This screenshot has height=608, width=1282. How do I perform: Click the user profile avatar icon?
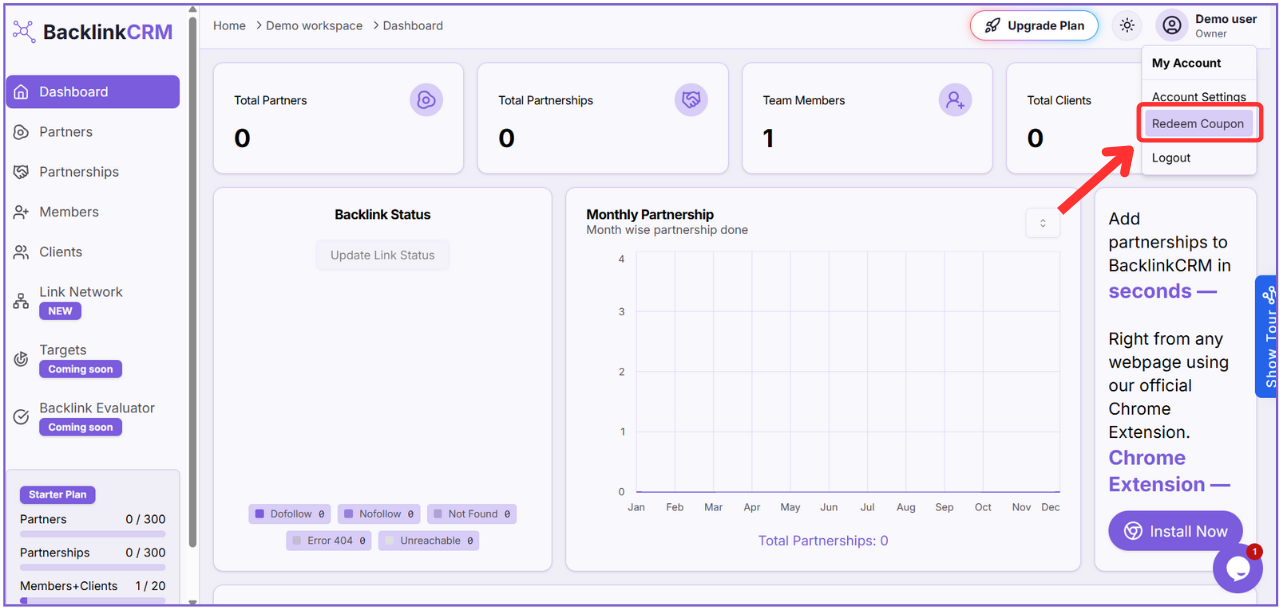pyautogui.click(x=1171, y=26)
